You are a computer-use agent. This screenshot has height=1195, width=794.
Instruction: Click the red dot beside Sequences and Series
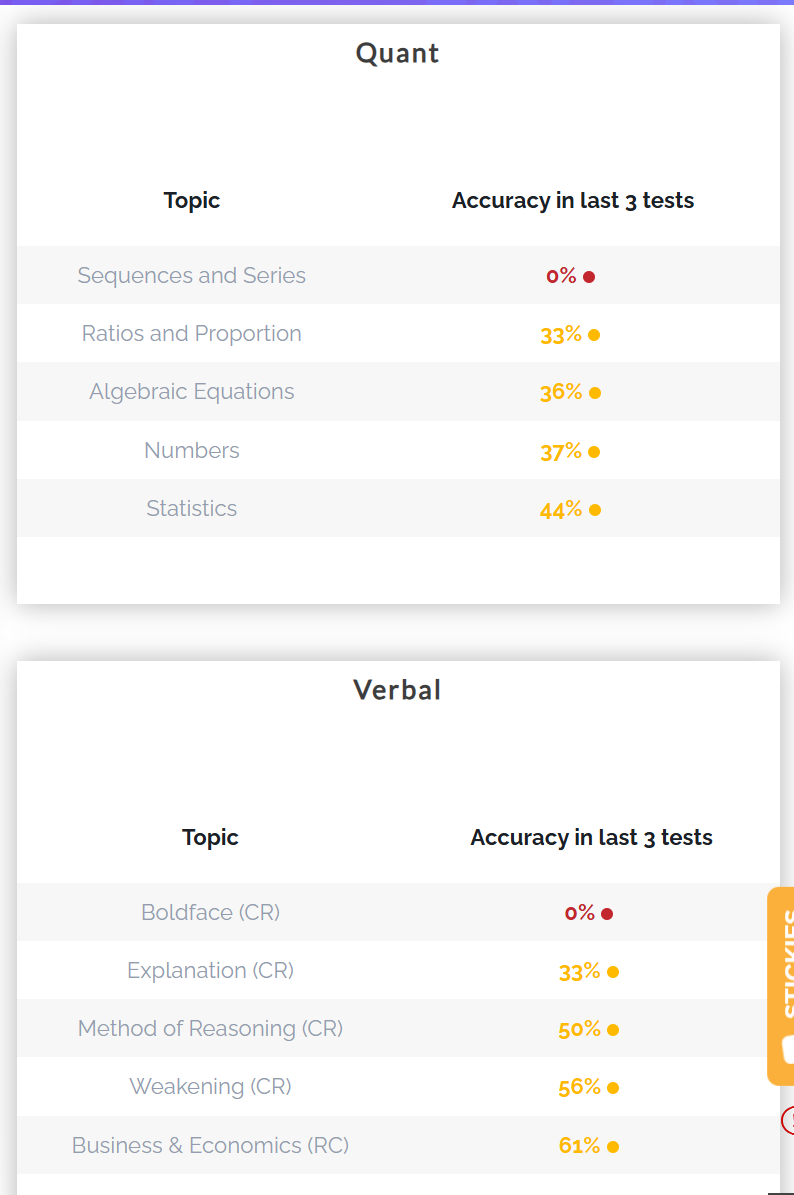tap(589, 277)
